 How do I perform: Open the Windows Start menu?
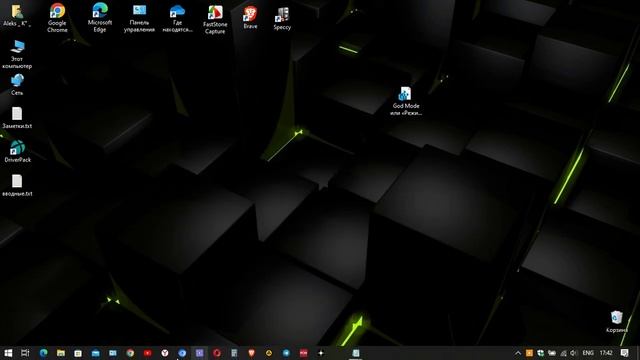[8, 353]
